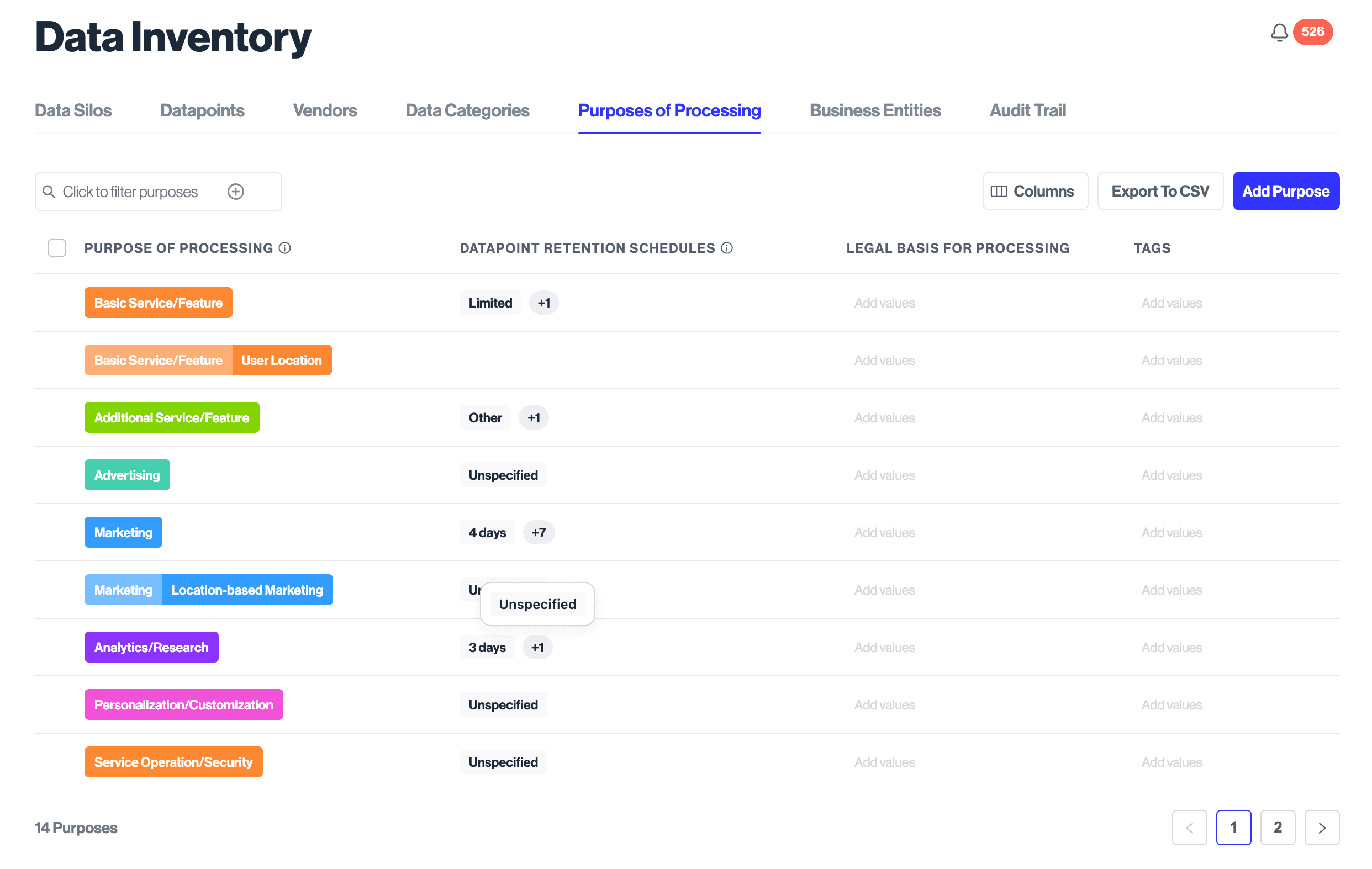The height and width of the screenshot is (869, 1372).
Task: Toggle the select-all purposes checkbox
Action: pyautogui.click(x=57, y=248)
